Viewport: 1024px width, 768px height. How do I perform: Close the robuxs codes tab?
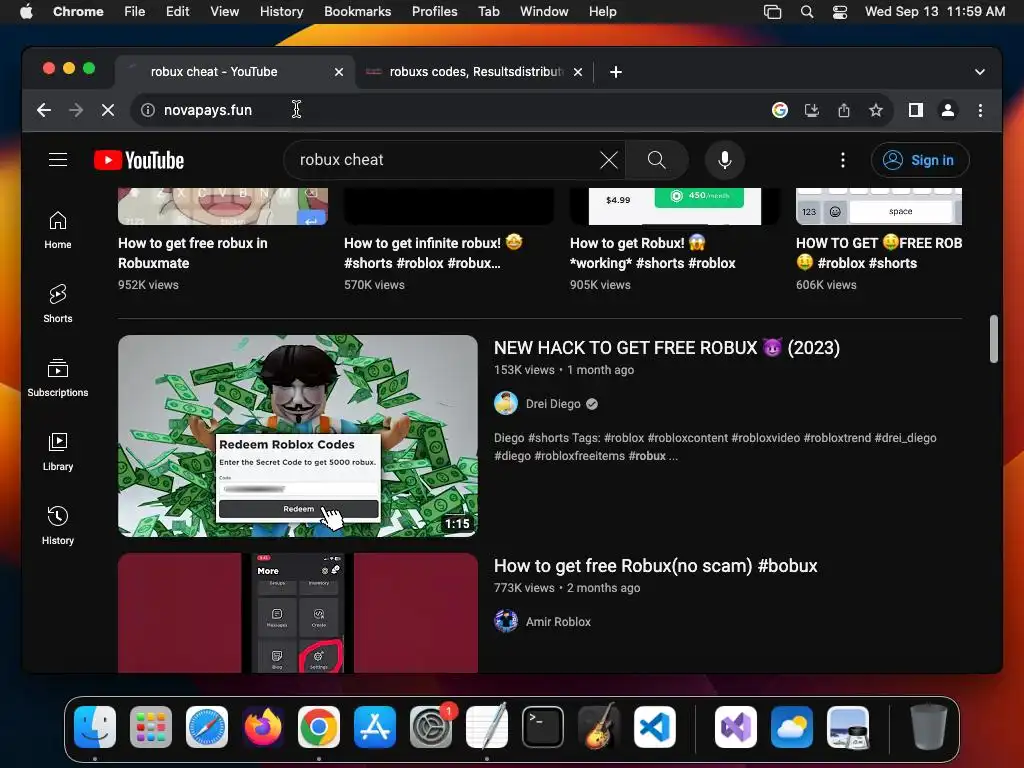pyautogui.click(x=578, y=72)
